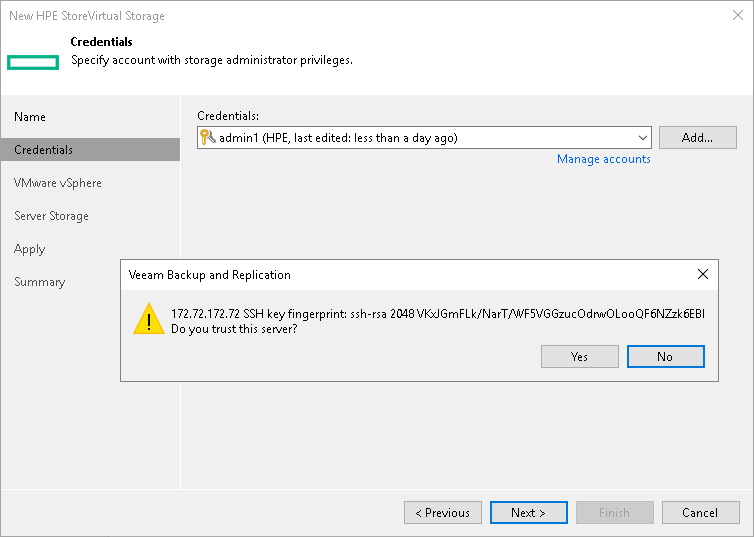
Task: Click the green HPE logo icon
Action: coord(33,62)
